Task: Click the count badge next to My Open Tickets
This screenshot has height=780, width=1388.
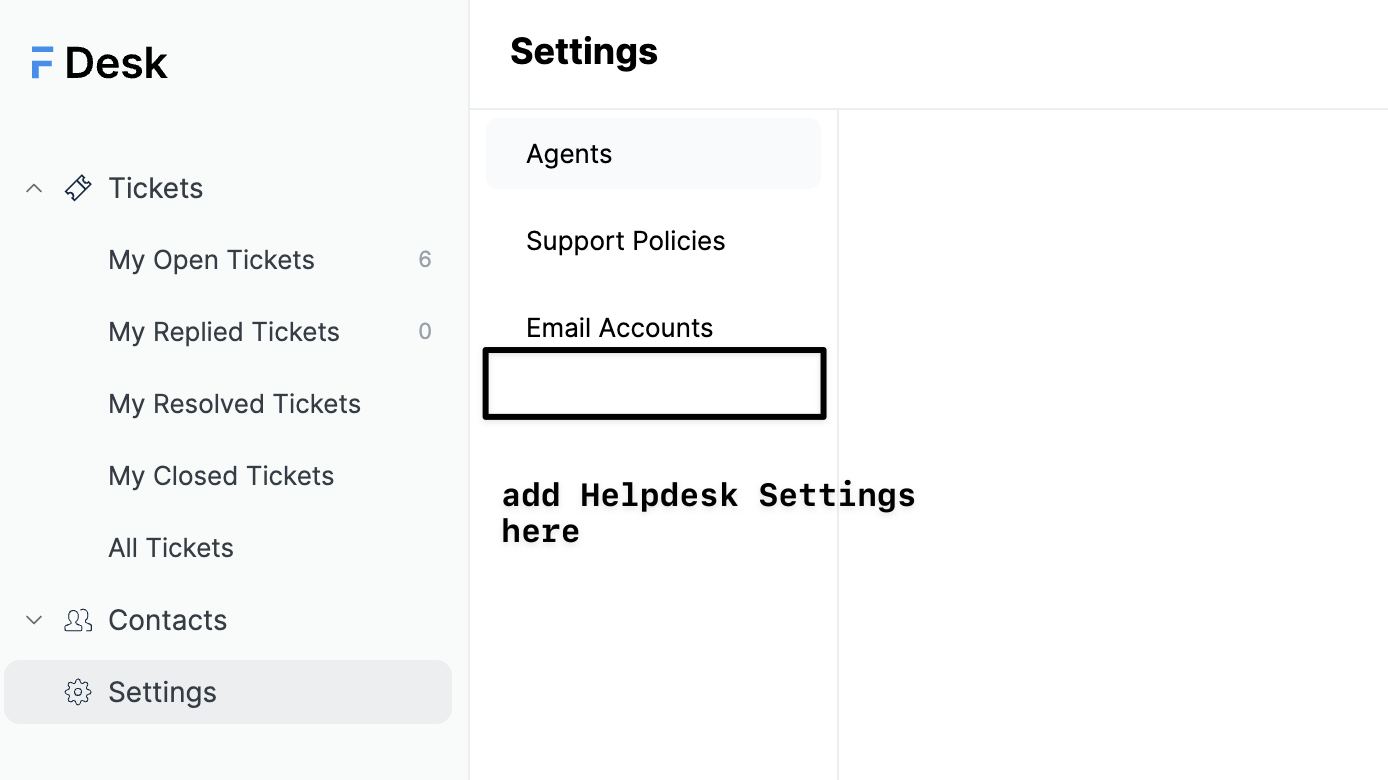Action: (424, 259)
